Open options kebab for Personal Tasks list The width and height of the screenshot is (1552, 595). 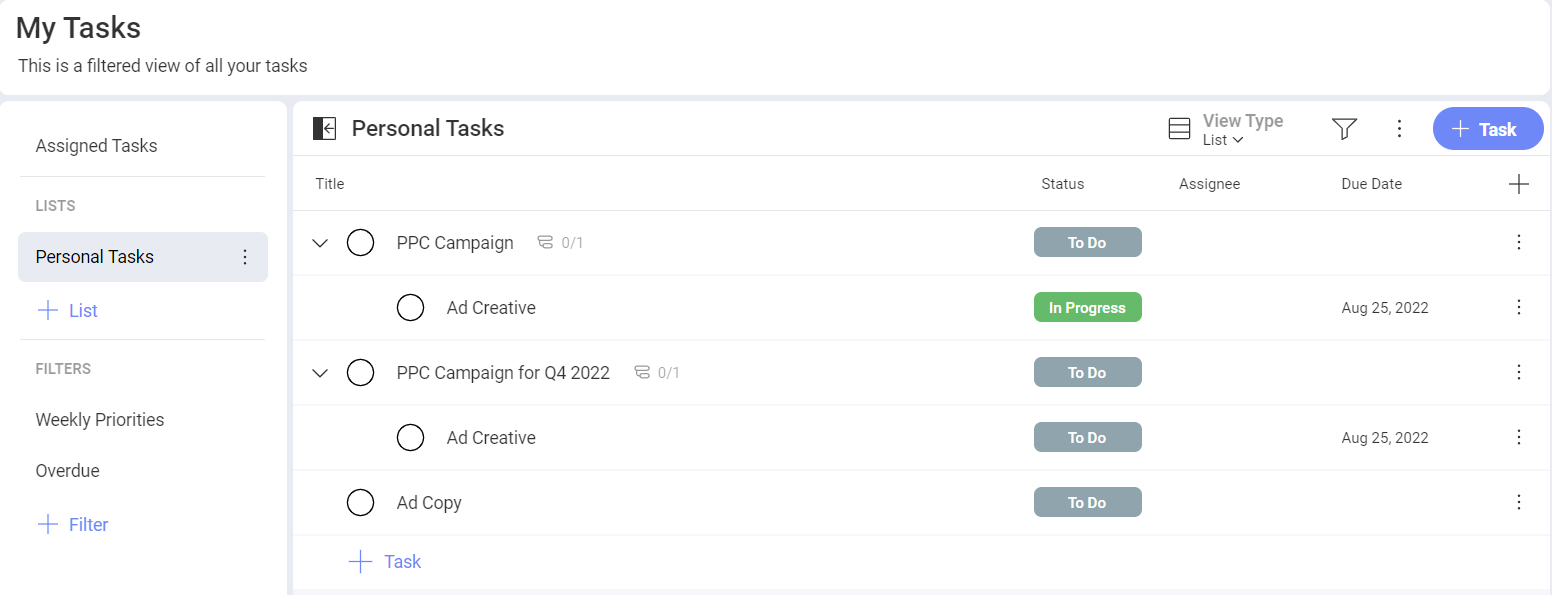[245, 257]
